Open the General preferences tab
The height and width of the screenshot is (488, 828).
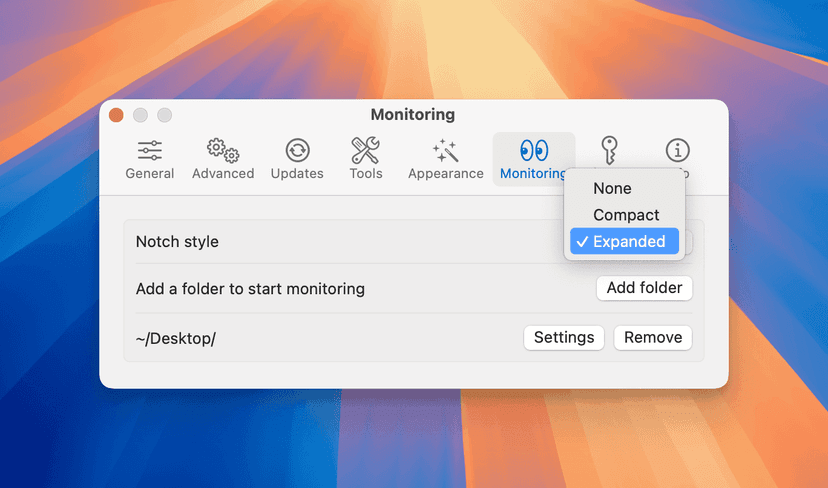point(149,159)
